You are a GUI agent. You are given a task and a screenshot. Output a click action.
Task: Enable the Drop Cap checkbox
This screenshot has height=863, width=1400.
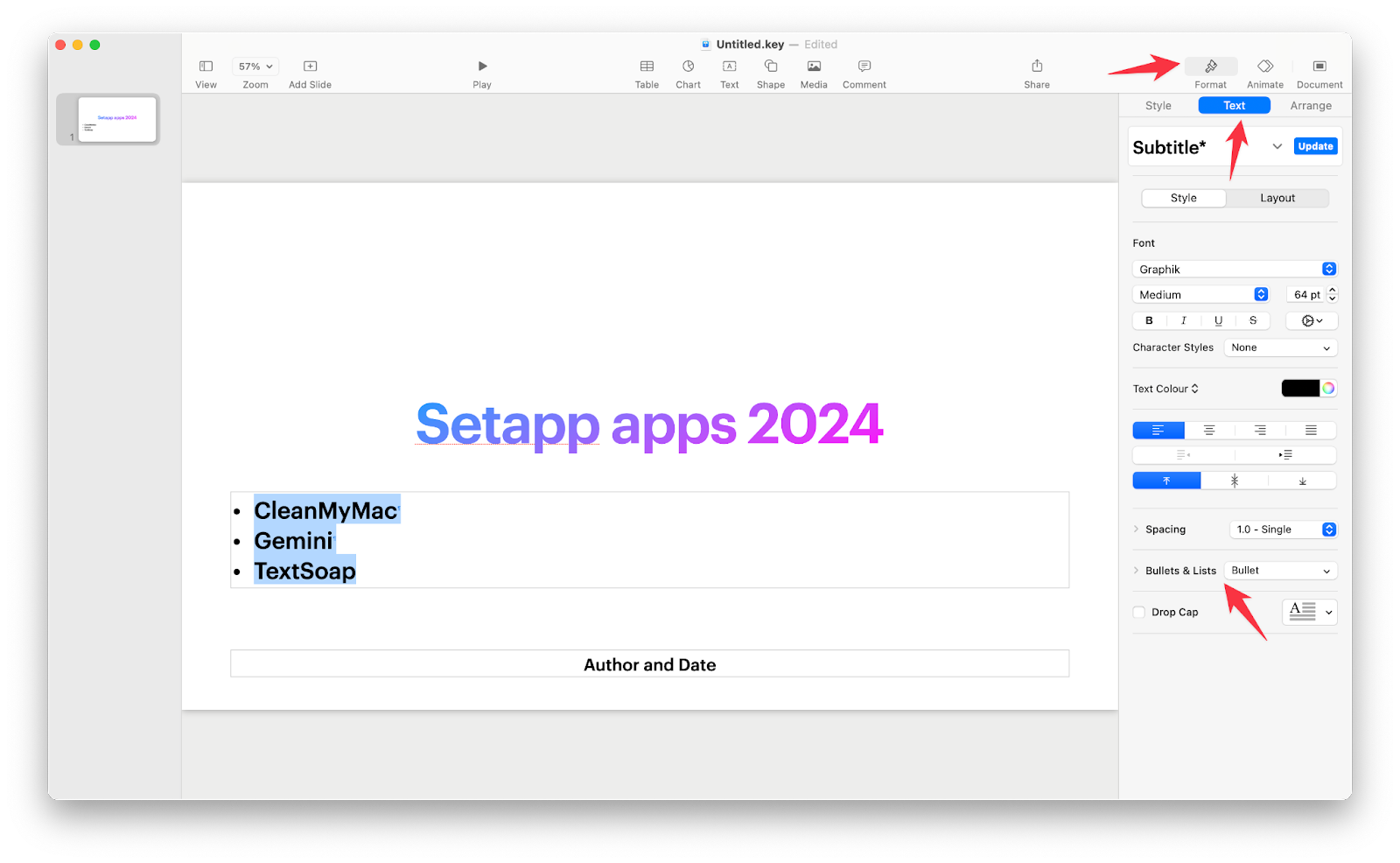[1137, 612]
